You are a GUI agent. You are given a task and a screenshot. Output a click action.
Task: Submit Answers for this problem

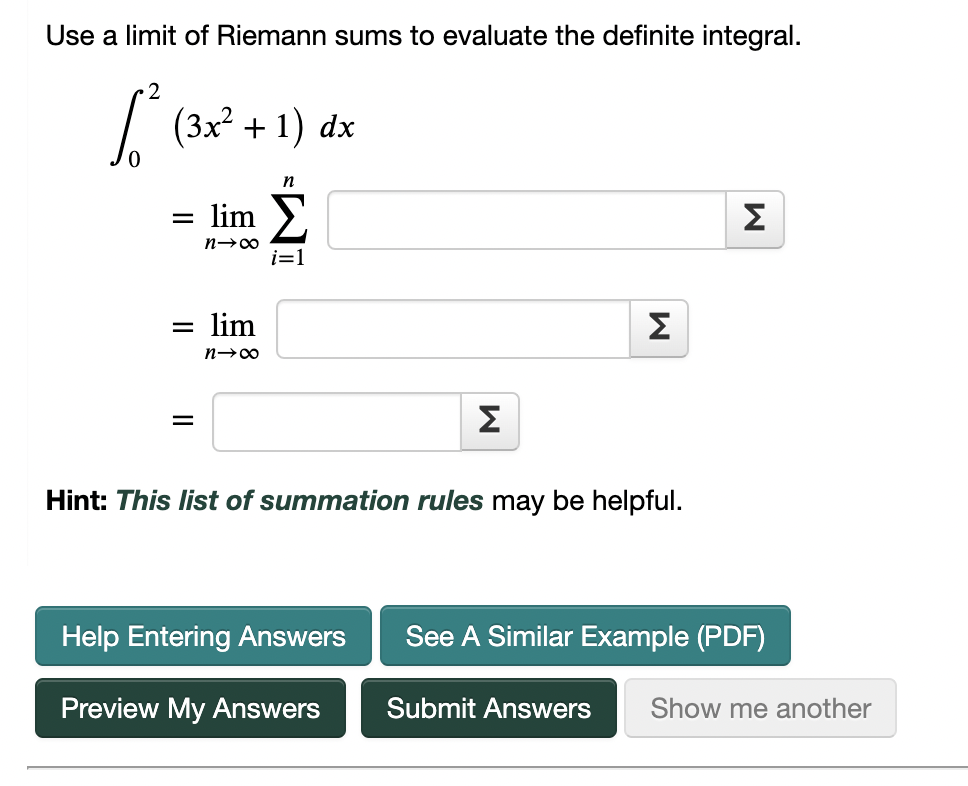click(489, 708)
